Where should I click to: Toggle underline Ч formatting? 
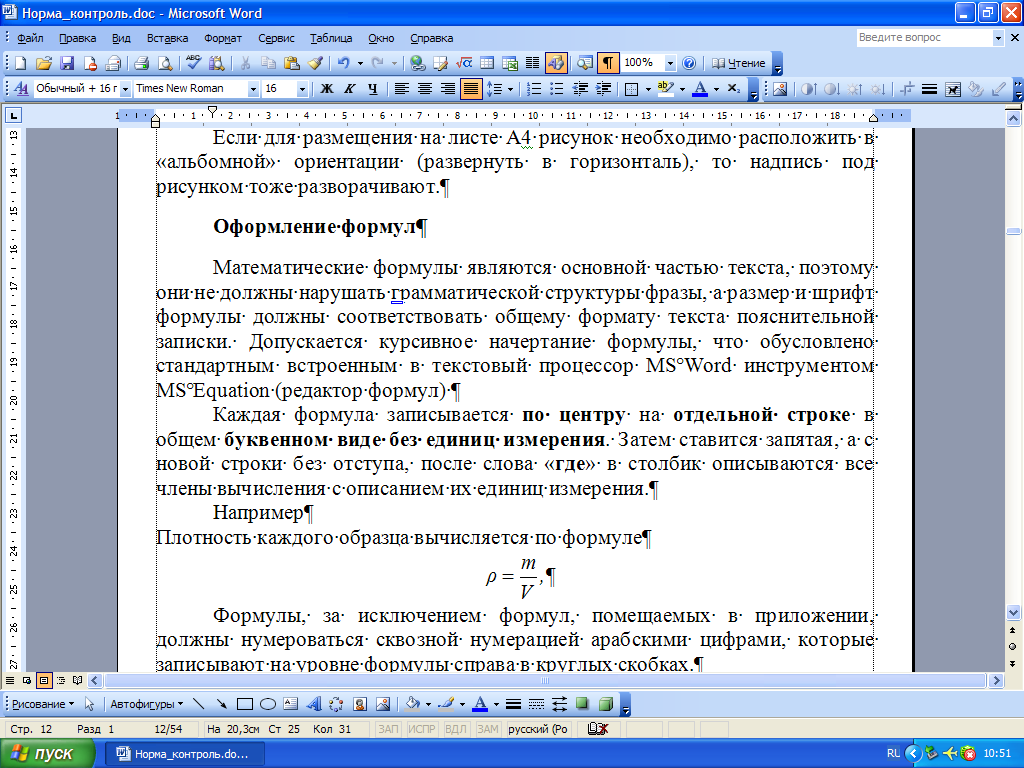[x=372, y=89]
